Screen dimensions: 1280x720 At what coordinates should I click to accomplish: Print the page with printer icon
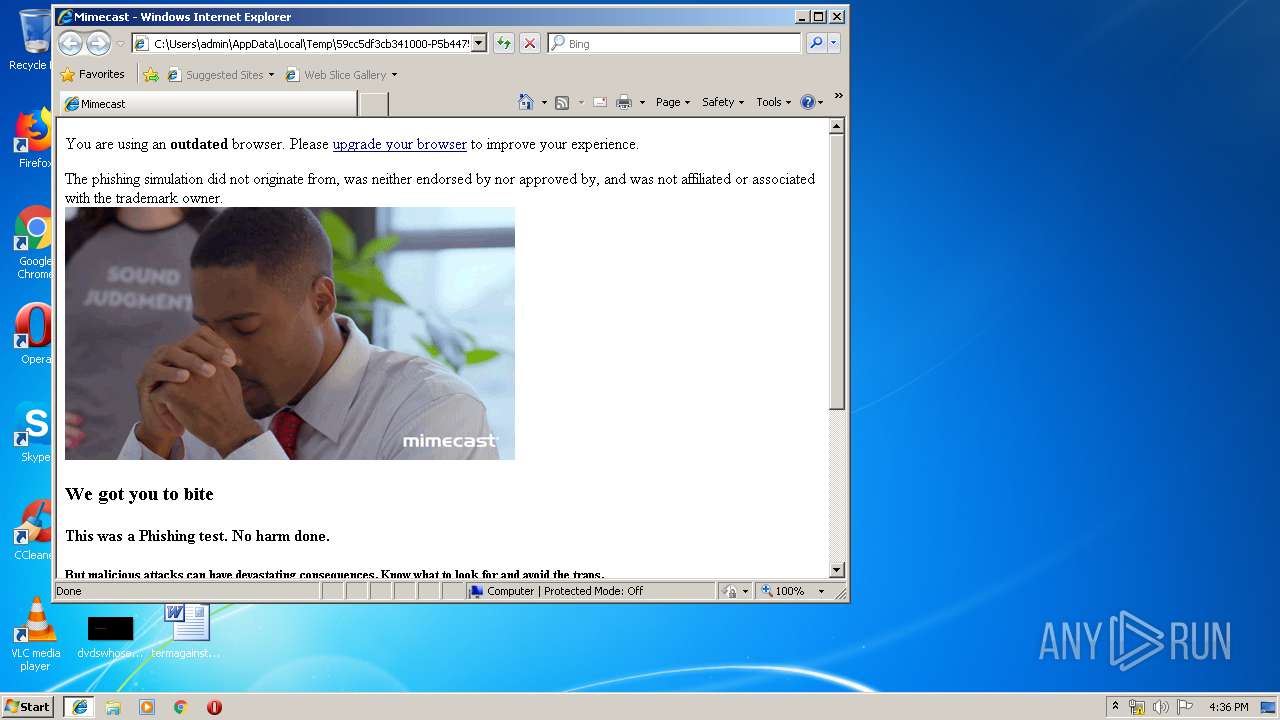[x=624, y=102]
